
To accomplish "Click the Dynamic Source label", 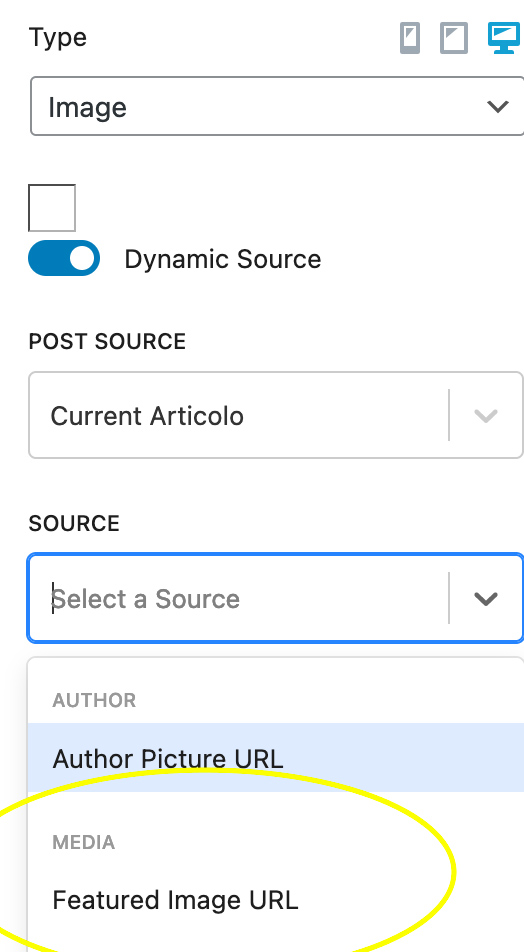I will [223, 259].
